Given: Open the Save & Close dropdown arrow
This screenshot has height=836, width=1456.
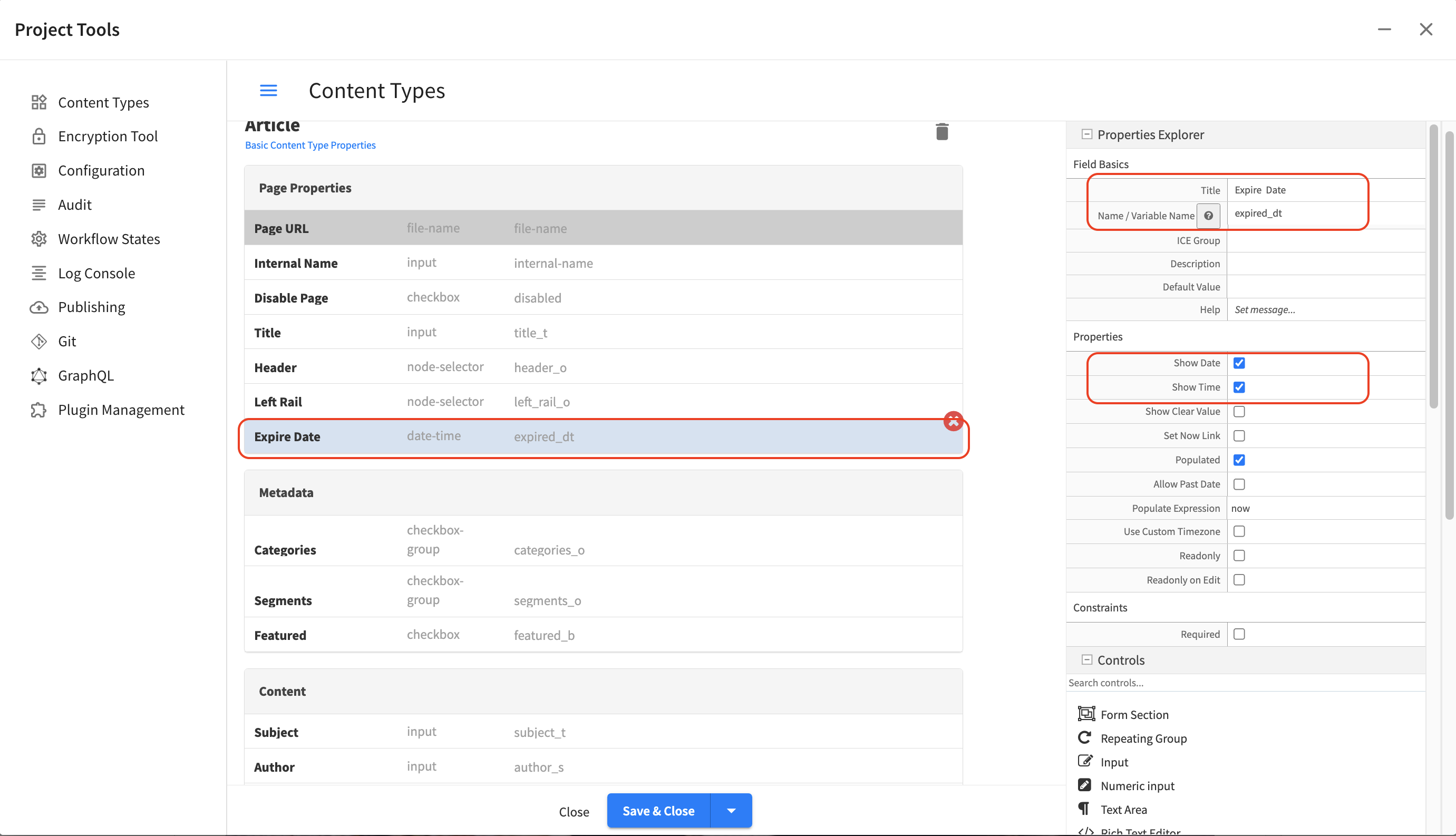Looking at the screenshot, I should [731, 810].
